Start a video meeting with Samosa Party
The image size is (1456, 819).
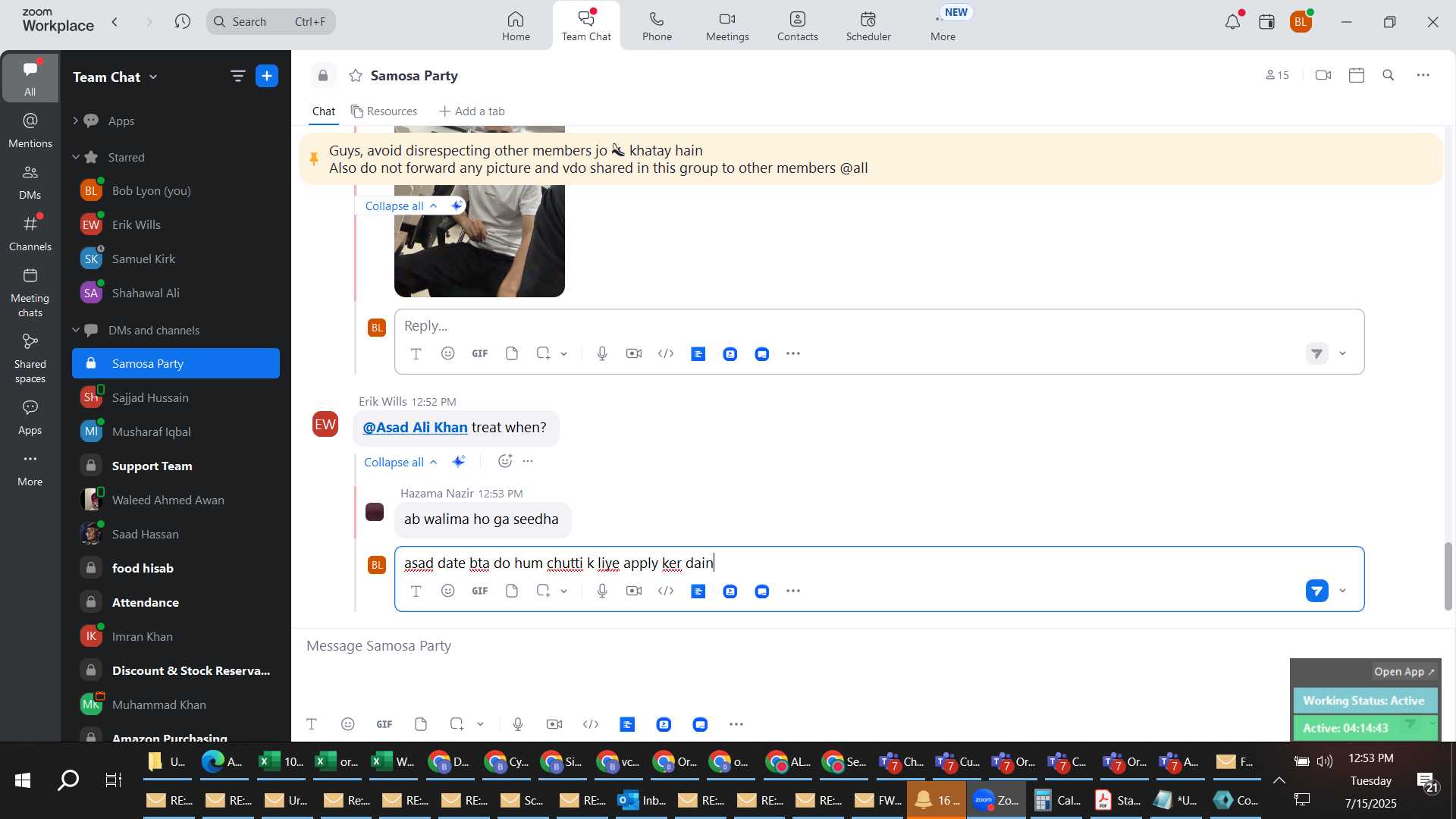[x=1323, y=75]
